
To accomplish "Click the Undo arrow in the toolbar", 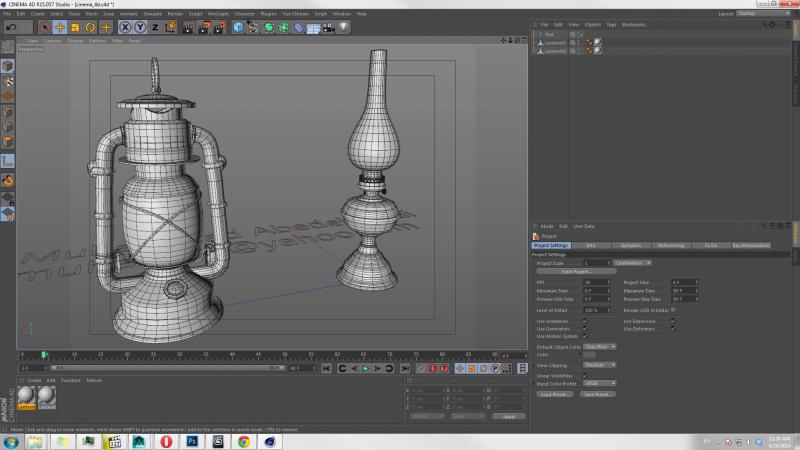I will pyautogui.click(x=9, y=27).
